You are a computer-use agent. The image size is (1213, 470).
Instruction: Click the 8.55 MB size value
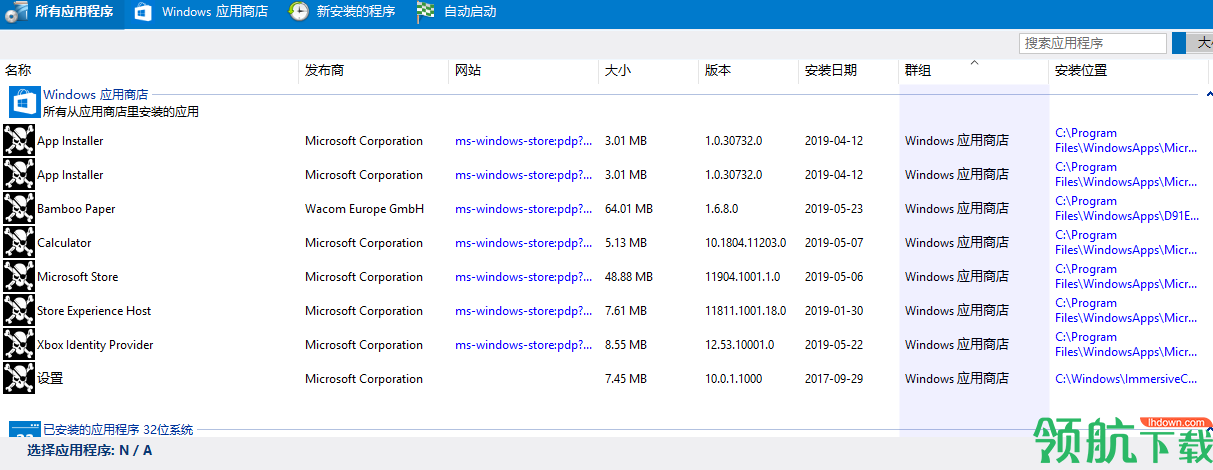pos(626,345)
